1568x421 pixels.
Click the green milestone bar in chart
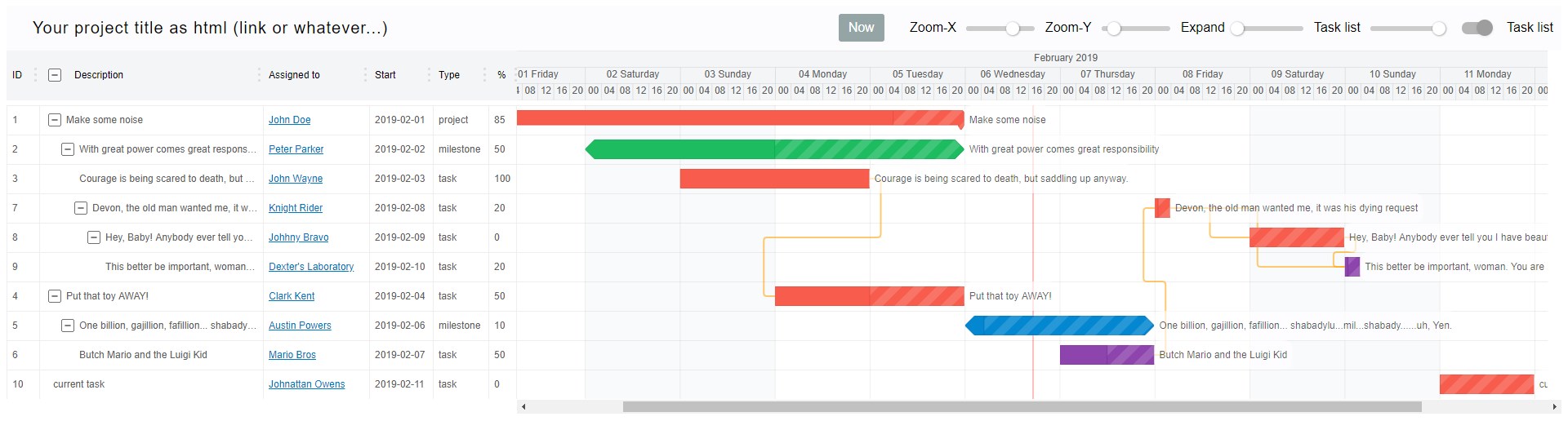point(774,149)
